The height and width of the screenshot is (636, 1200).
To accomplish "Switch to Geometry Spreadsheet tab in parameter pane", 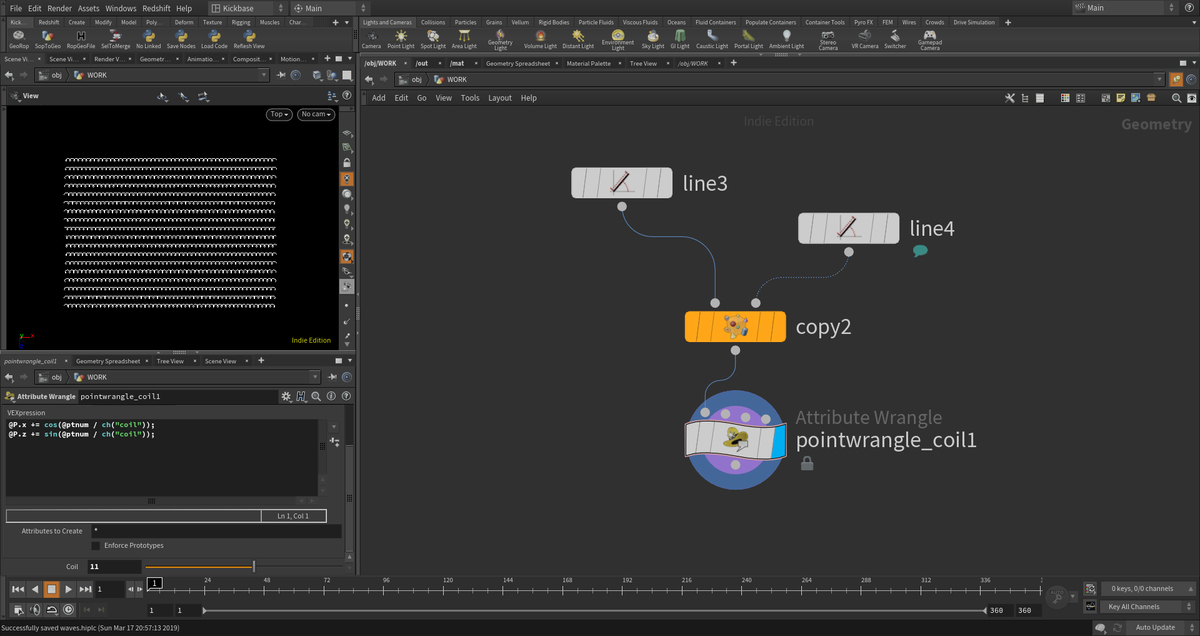I will pos(108,361).
